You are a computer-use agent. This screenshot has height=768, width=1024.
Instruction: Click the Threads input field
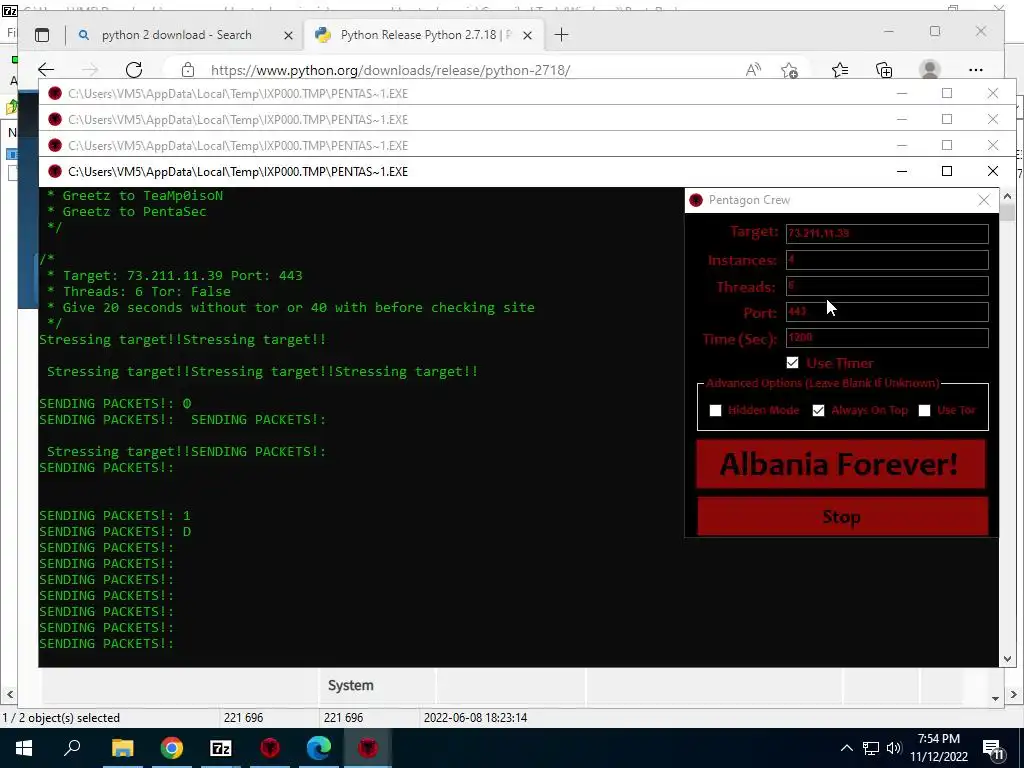click(x=887, y=285)
